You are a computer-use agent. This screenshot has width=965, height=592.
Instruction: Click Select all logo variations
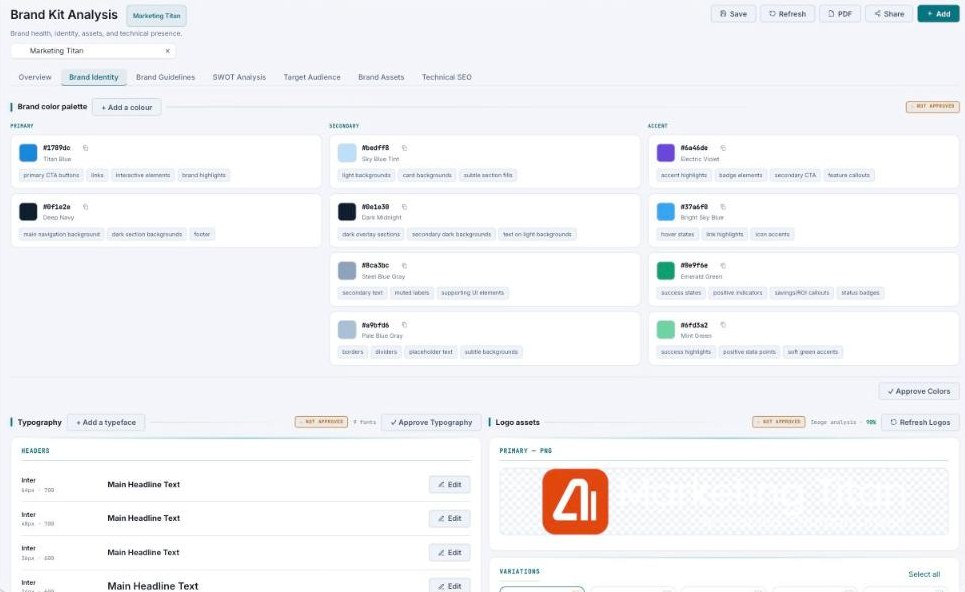point(924,574)
